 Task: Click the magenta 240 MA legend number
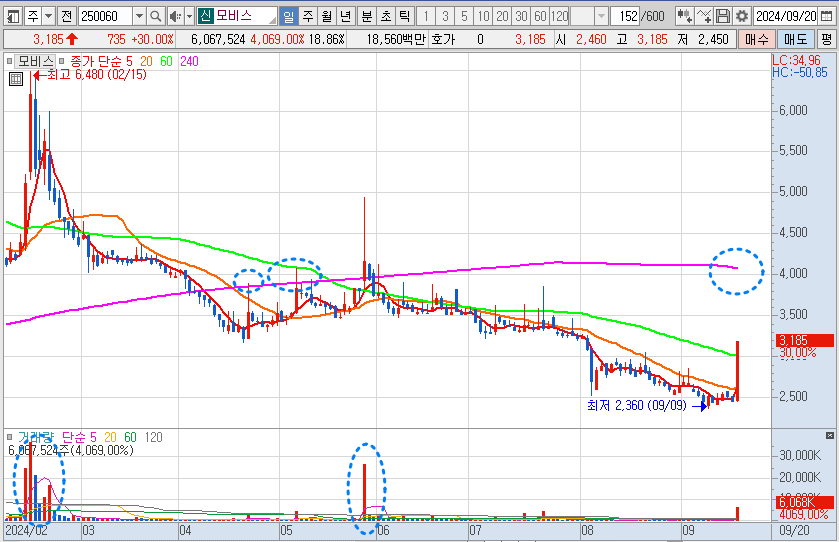tap(189, 61)
